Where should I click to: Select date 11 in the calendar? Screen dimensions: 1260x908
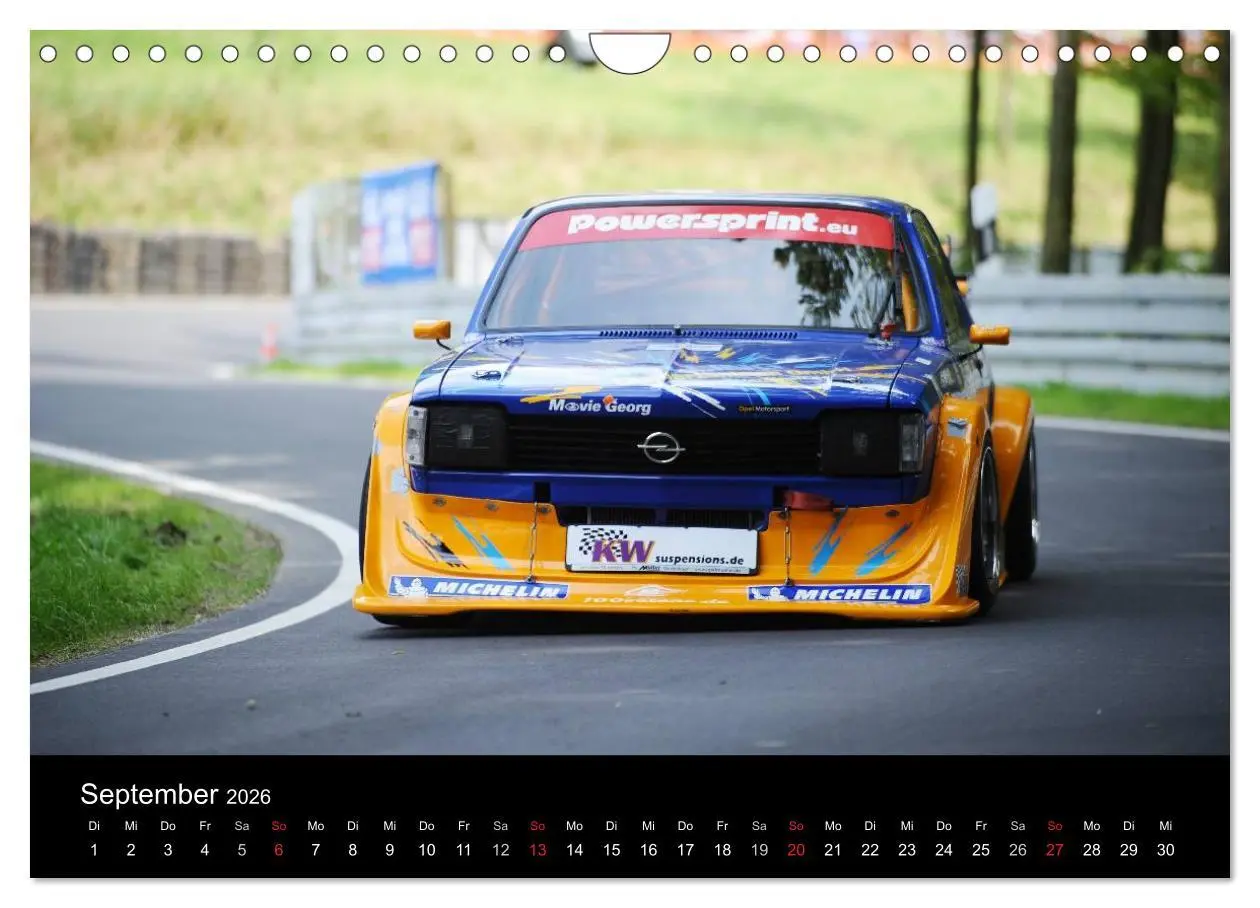464,850
